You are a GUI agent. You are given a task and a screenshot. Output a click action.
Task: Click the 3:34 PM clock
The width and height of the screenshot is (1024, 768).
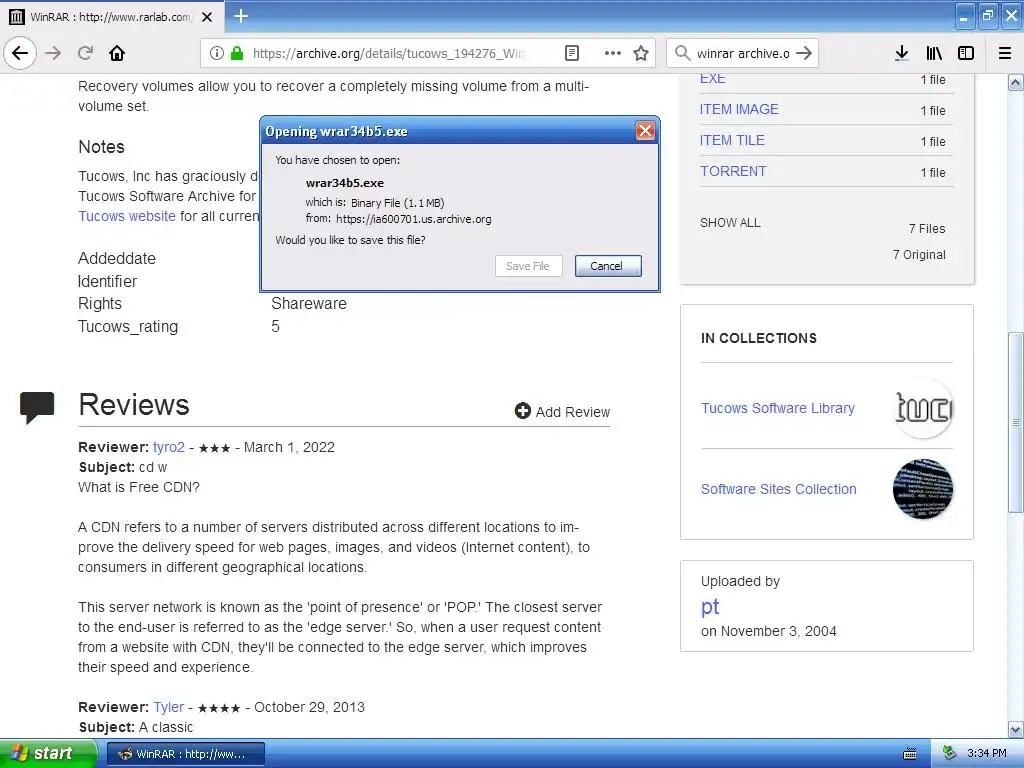pos(987,754)
